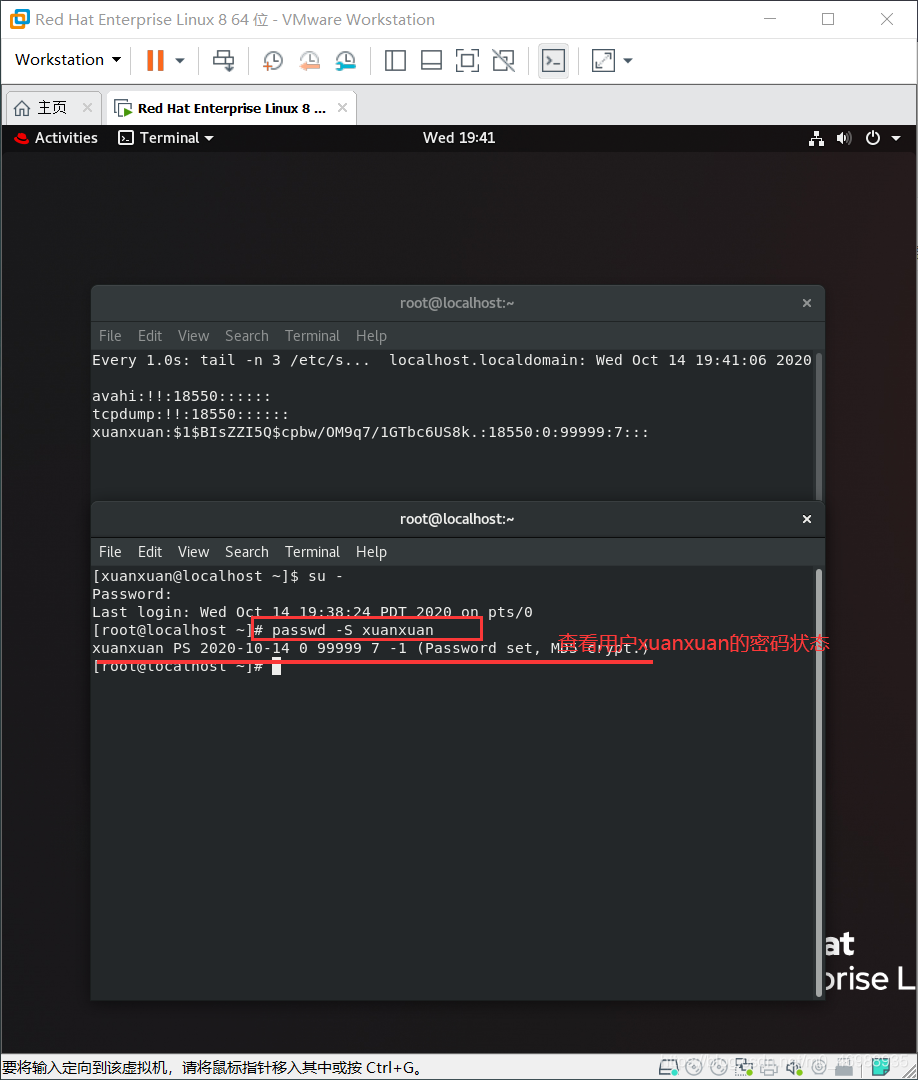Open File menu in lower terminal
Image resolution: width=918 pixels, height=1080 pixels.
tap(110, 552)
